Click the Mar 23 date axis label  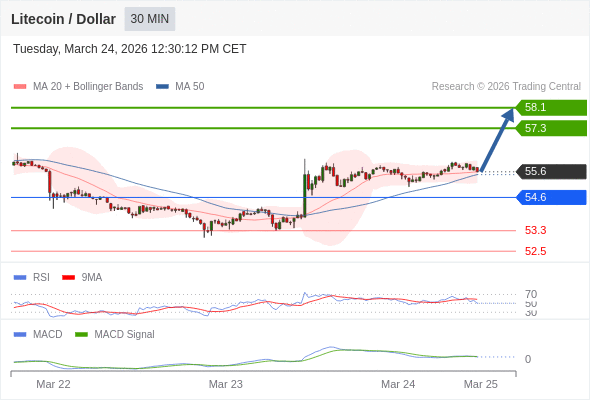pyautogui.click(x=226, y=384)
